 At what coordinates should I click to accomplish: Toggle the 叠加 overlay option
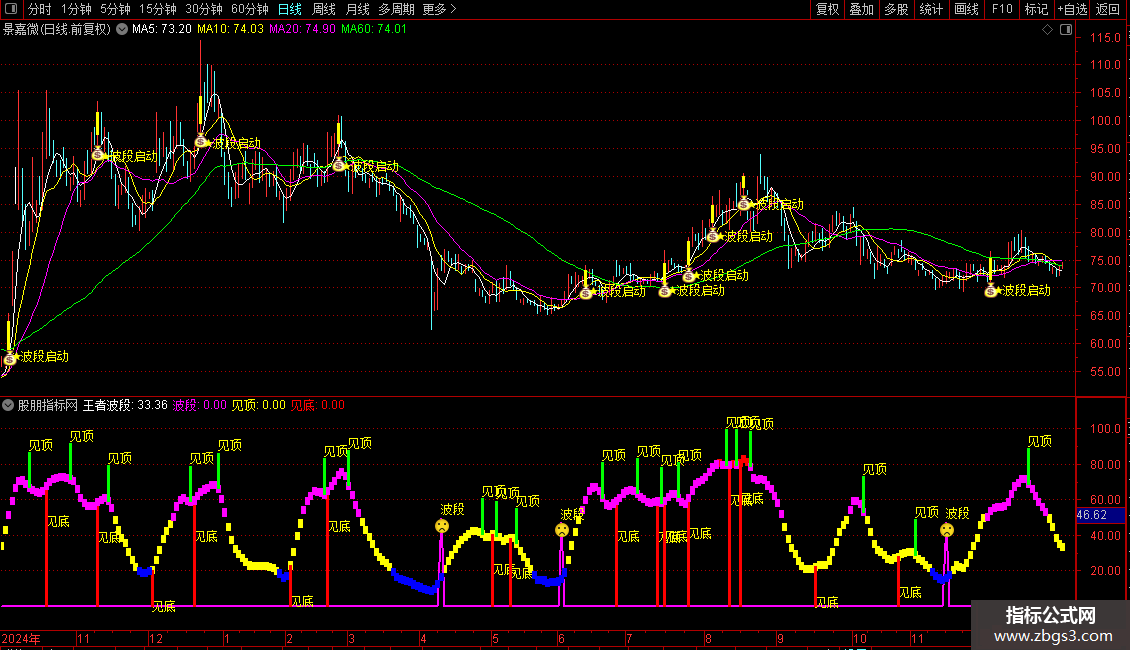pyautogui.click(x=861, y=9)
